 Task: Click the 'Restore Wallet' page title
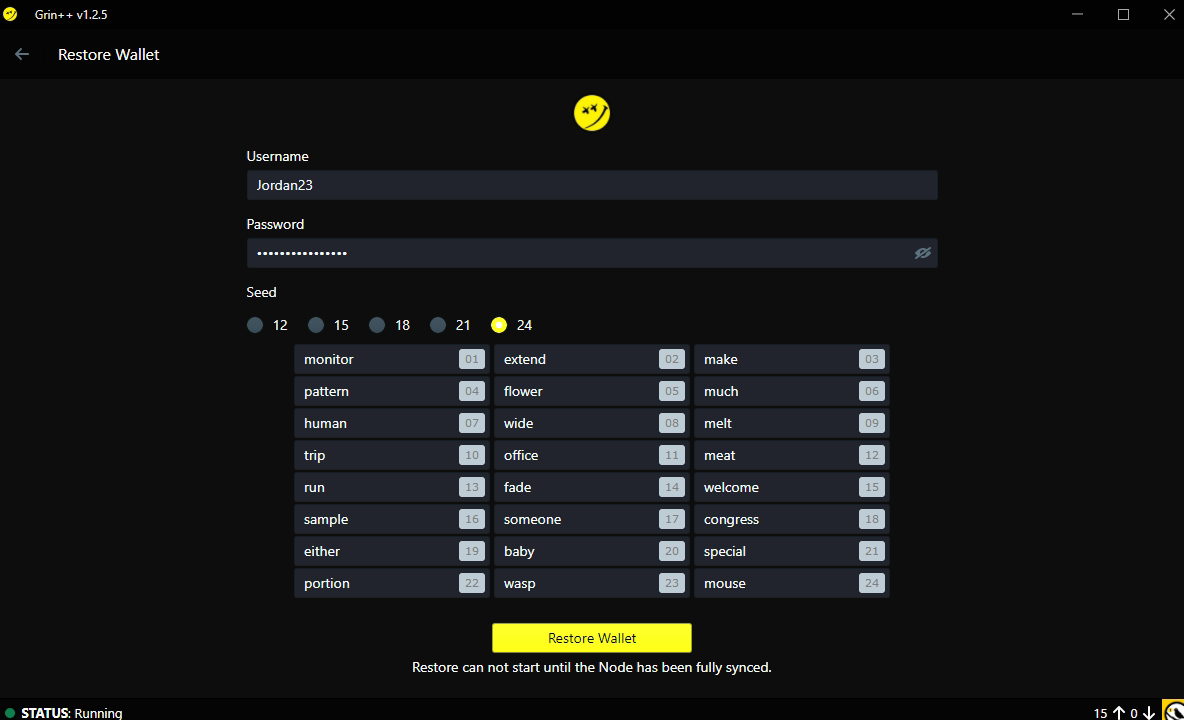pyautogui.click(x=109, y=54)
